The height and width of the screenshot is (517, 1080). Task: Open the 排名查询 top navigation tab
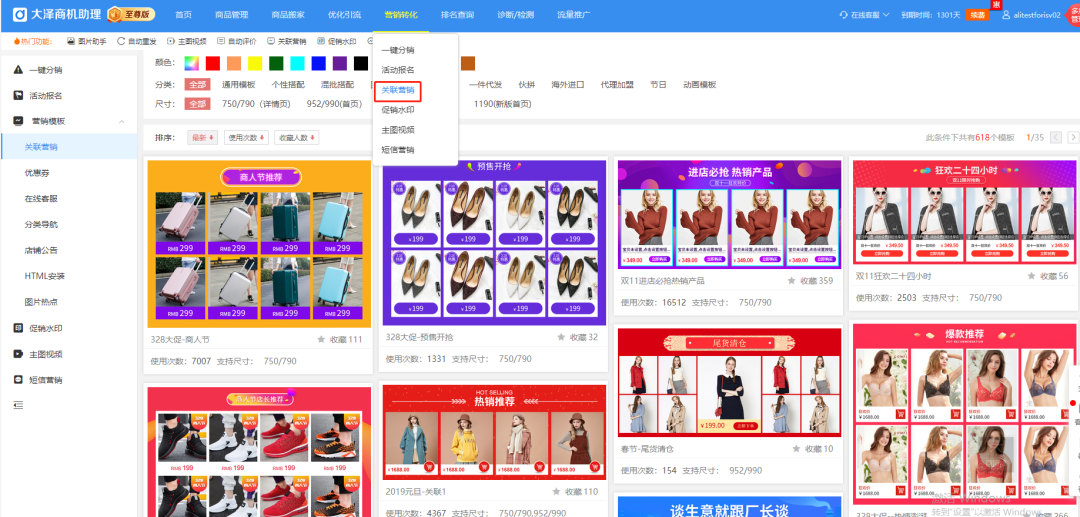[x=457, y=14]
